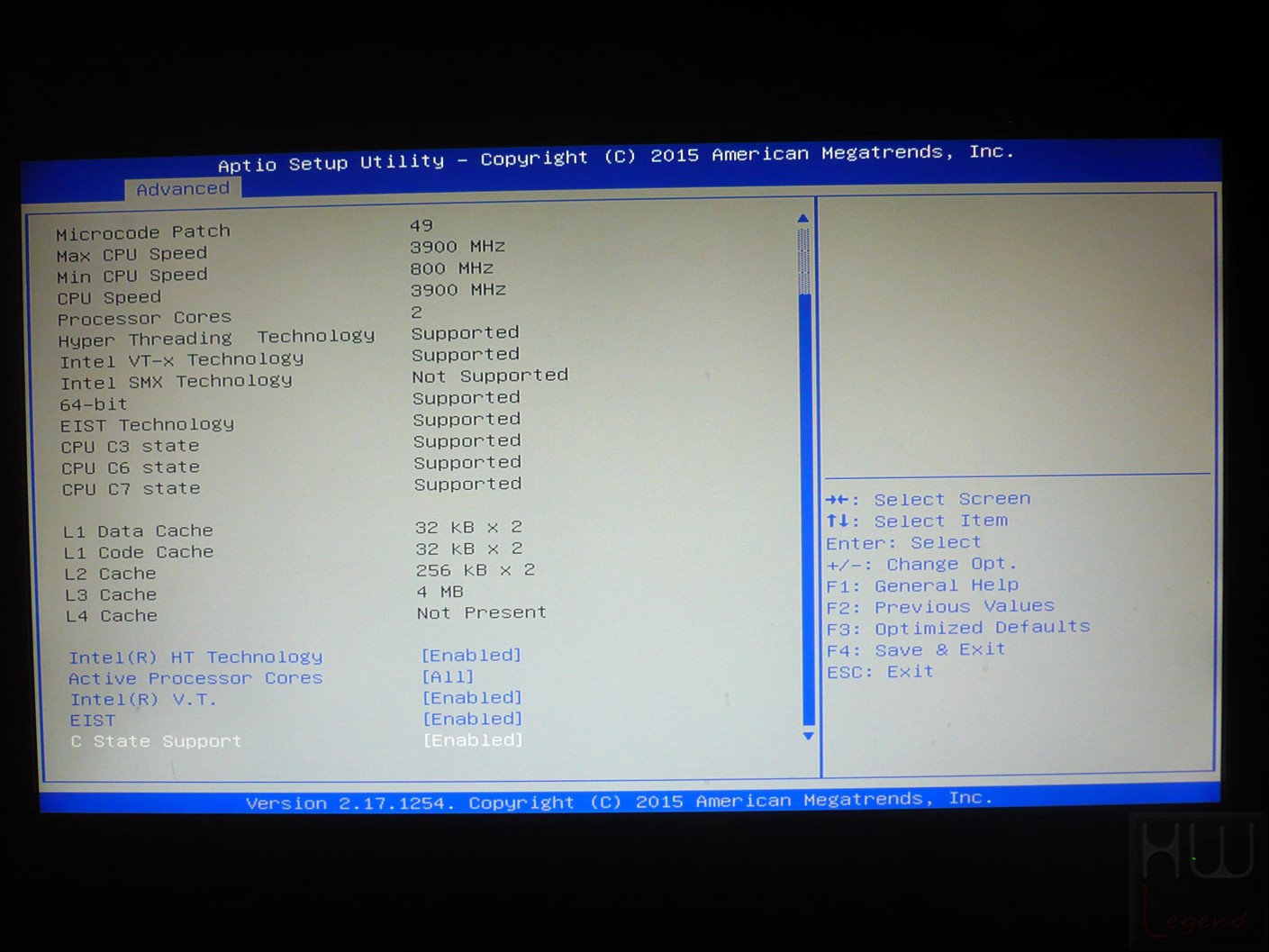Click L1 Code Cache label
The image size is (1269, 952).
pyautogui.click(x=140, y=552)
